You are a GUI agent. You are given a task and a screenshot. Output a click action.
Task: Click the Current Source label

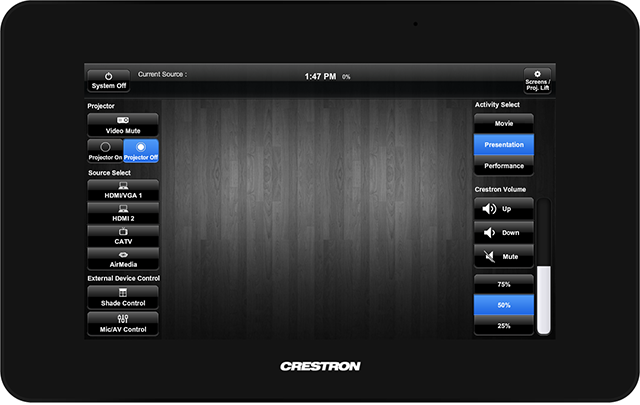162,74
